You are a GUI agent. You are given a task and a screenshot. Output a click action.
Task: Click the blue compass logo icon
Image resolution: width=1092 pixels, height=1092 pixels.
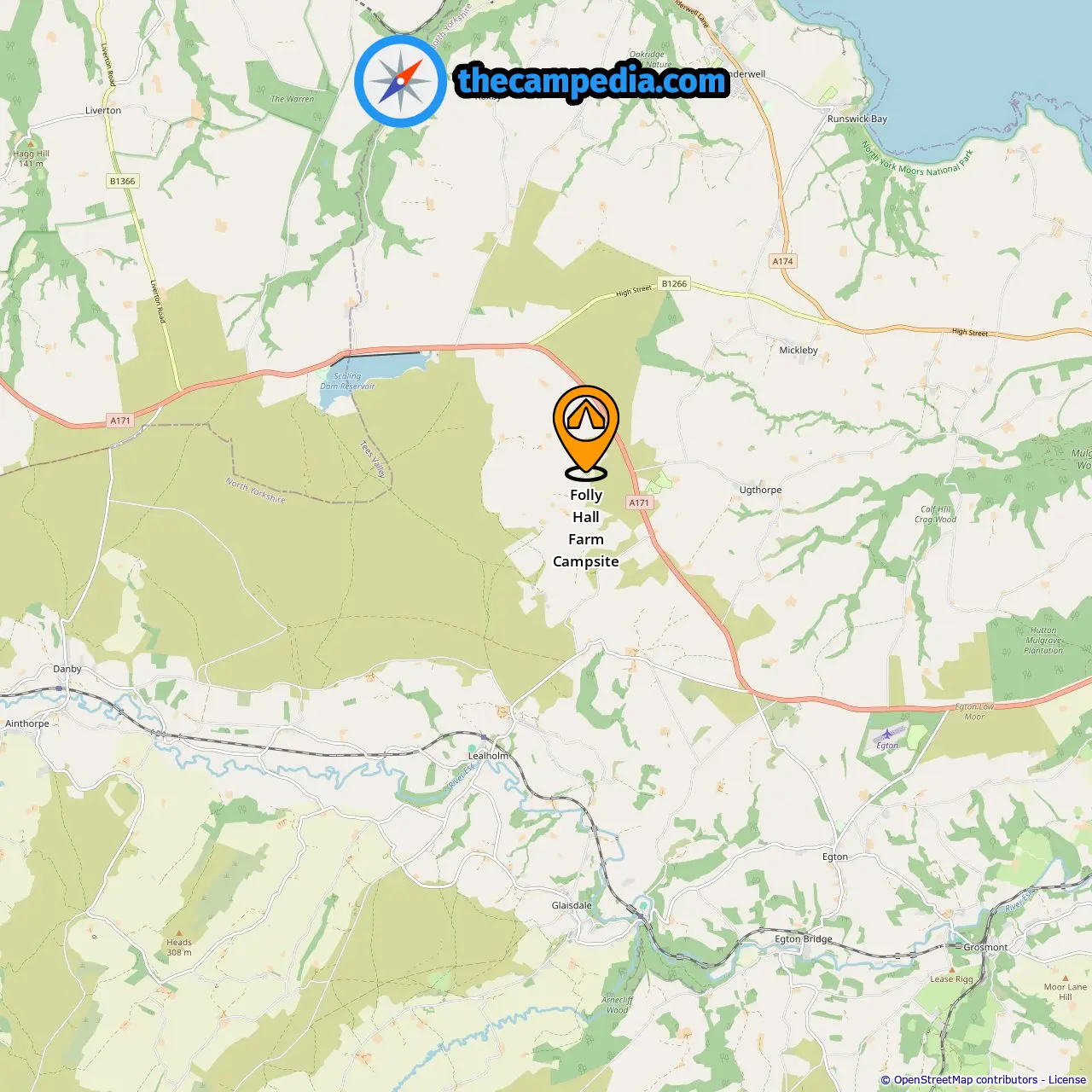click(401, 82)
